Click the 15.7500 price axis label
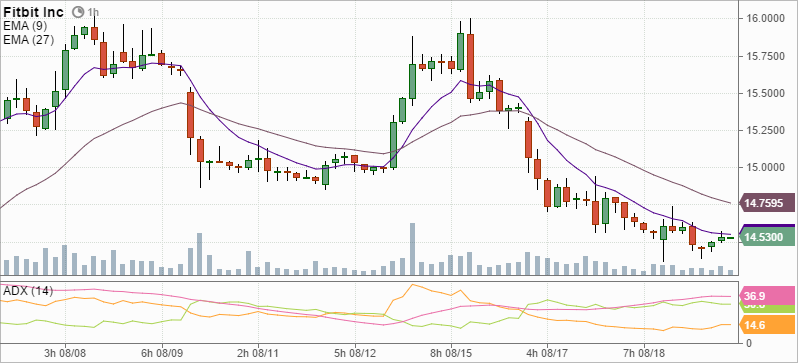Screen dimensions: 798x363 coord(764,56)
